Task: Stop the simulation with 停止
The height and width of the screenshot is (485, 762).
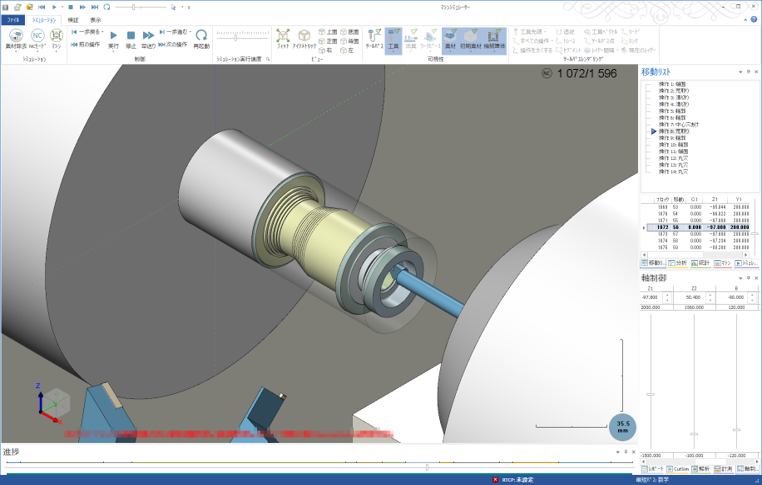Action: pos(131,38)
